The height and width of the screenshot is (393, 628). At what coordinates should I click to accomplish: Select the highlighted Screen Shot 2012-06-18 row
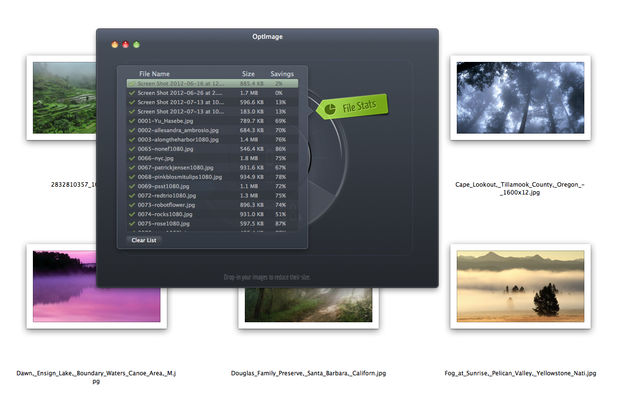coord(212,83)
